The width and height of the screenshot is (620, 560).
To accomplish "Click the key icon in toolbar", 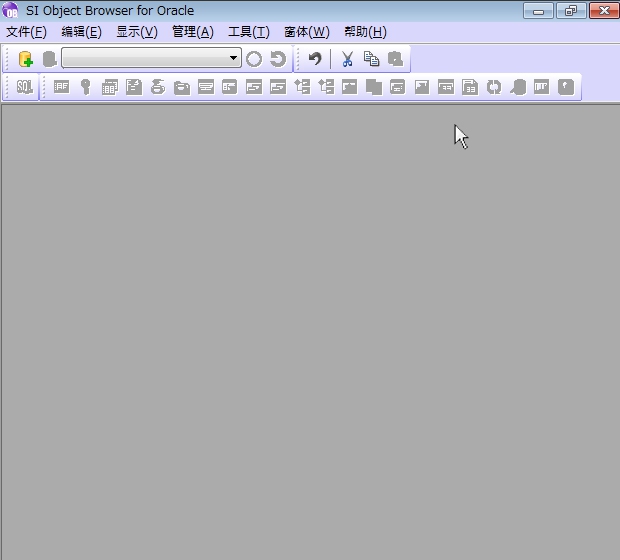I will coord(85,87).
